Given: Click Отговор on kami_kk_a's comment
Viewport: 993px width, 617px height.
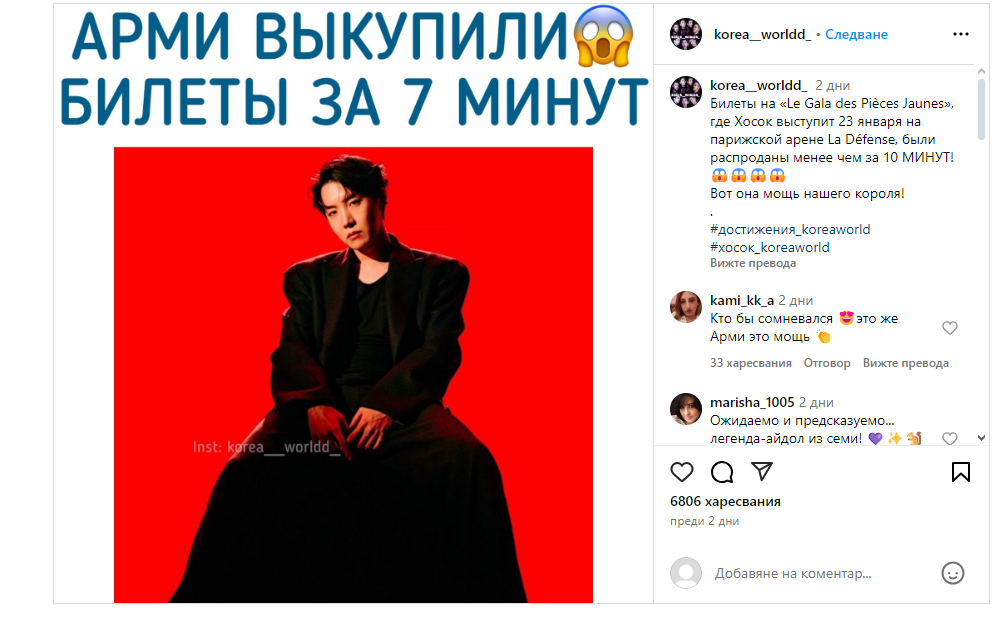Looking at the screenshot, I should [826, 363].
